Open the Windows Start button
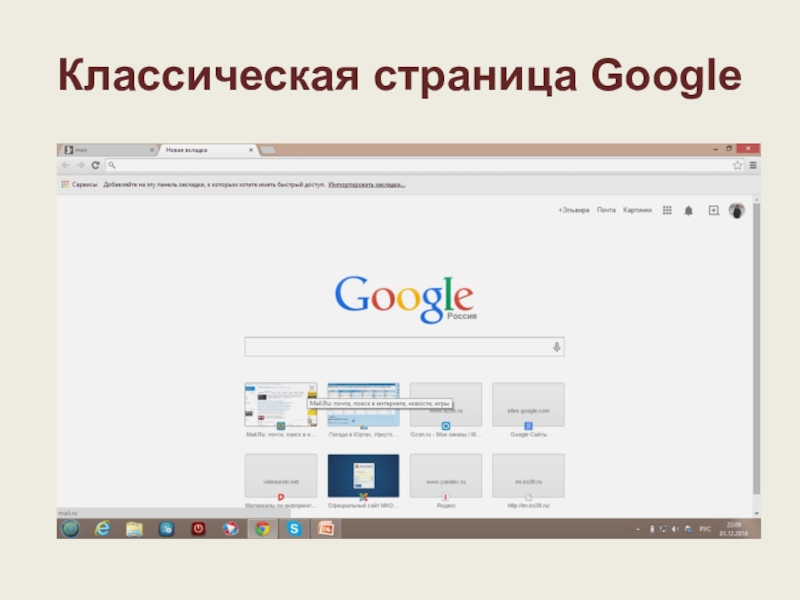The height and width of the screenshot is (600, 800). pyautogui.click(x=70, y=529)
